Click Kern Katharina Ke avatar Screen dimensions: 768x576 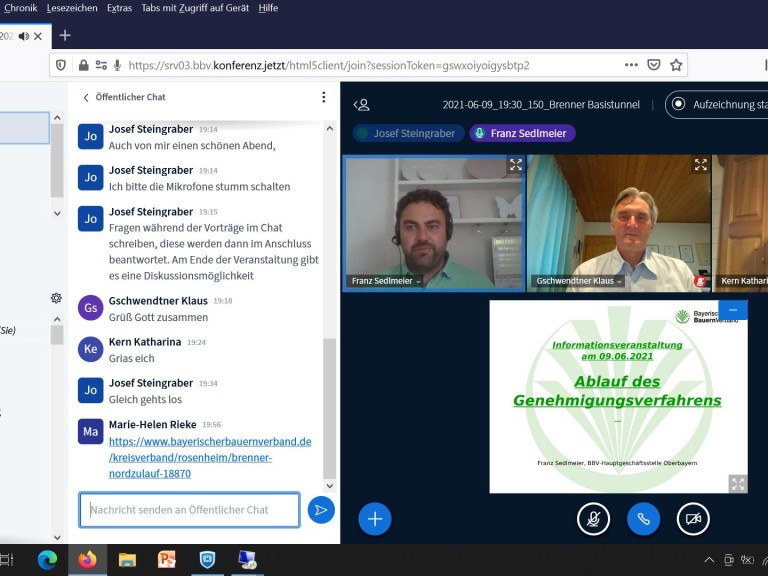[91, 349]
